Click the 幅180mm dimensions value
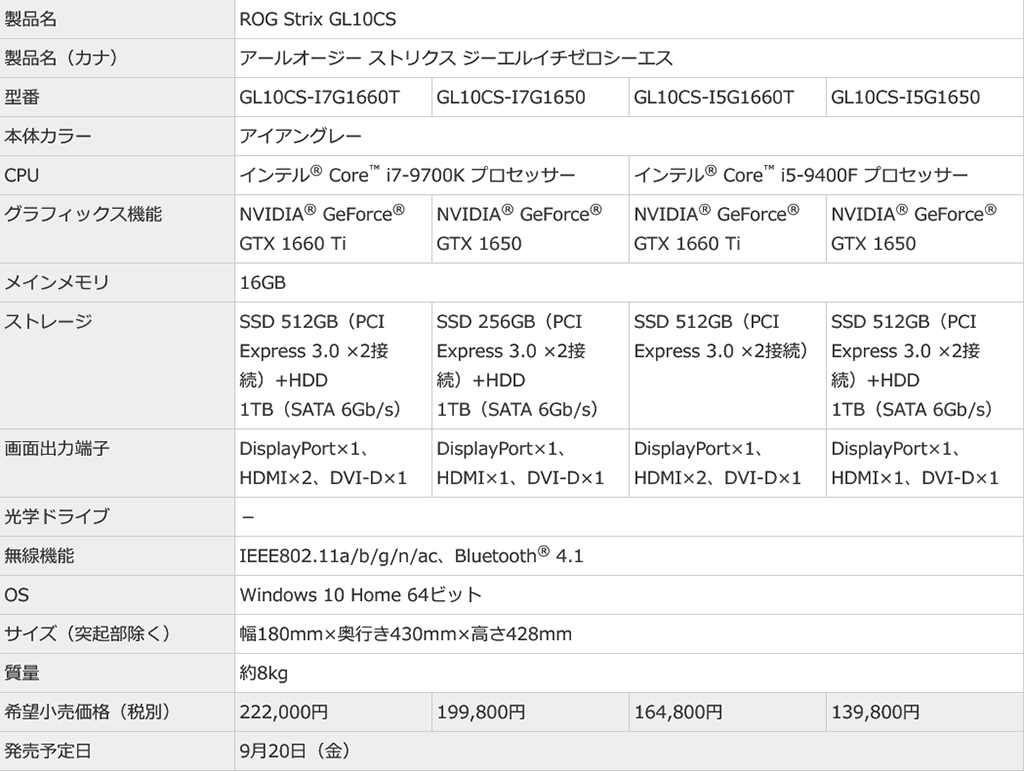 [406, 634]
